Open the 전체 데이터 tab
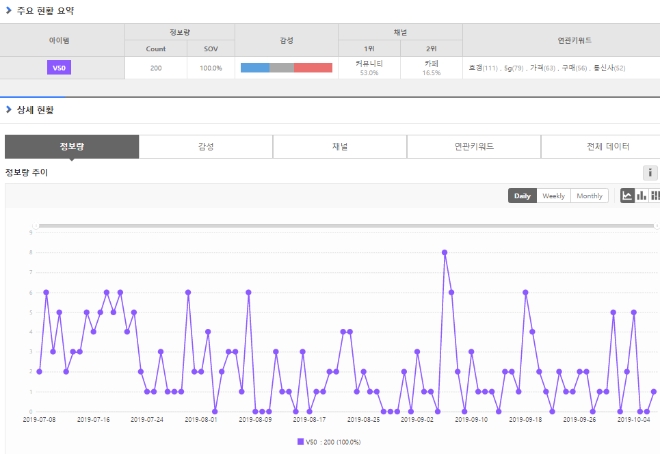Viewport: 660px width, 454px height. pos(602,147)
